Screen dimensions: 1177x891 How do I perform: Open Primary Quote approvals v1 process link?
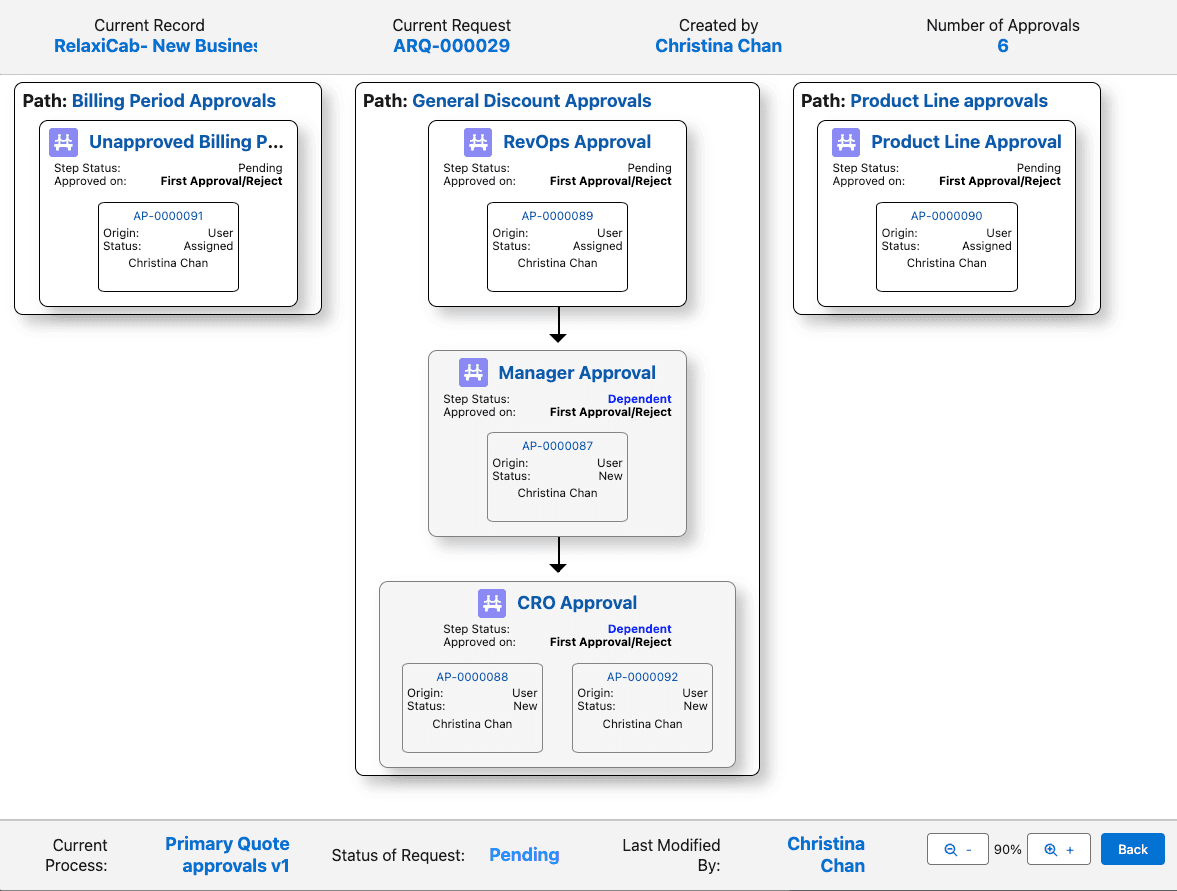tap(227, 854)
